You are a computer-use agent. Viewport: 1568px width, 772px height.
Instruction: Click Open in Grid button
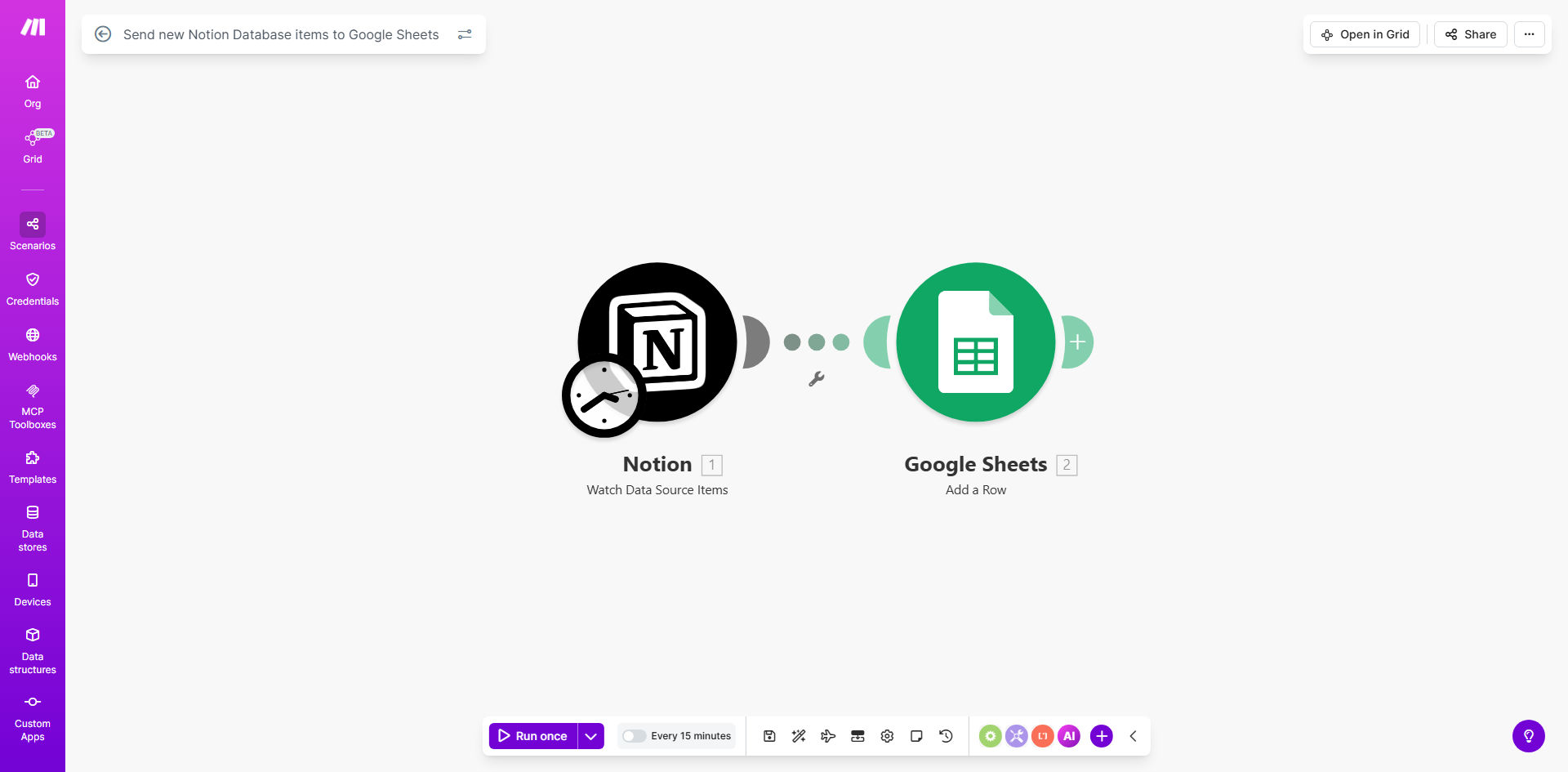(1365, 34)
